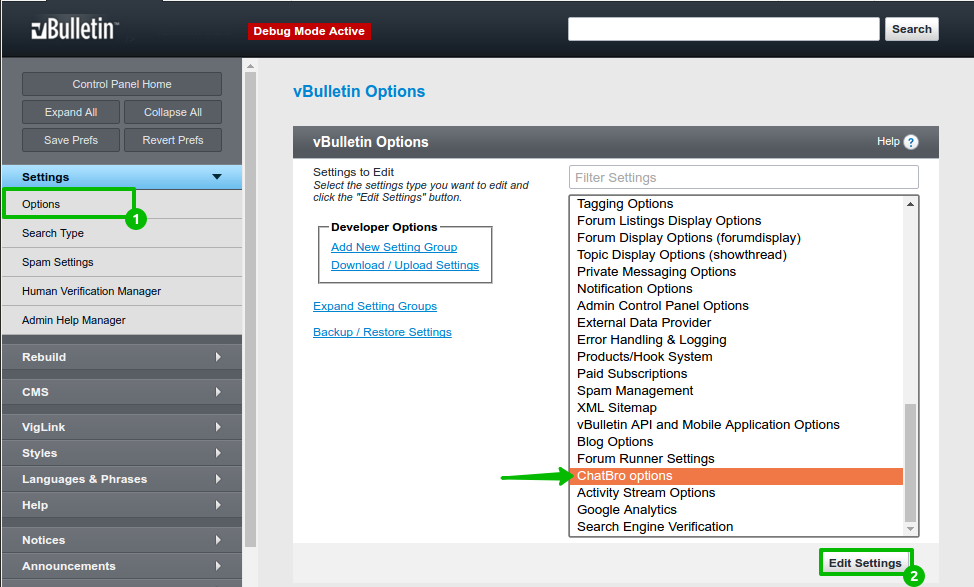Expand the Languages & Phrases section
The image size is (974, 587).
point(122,479)
